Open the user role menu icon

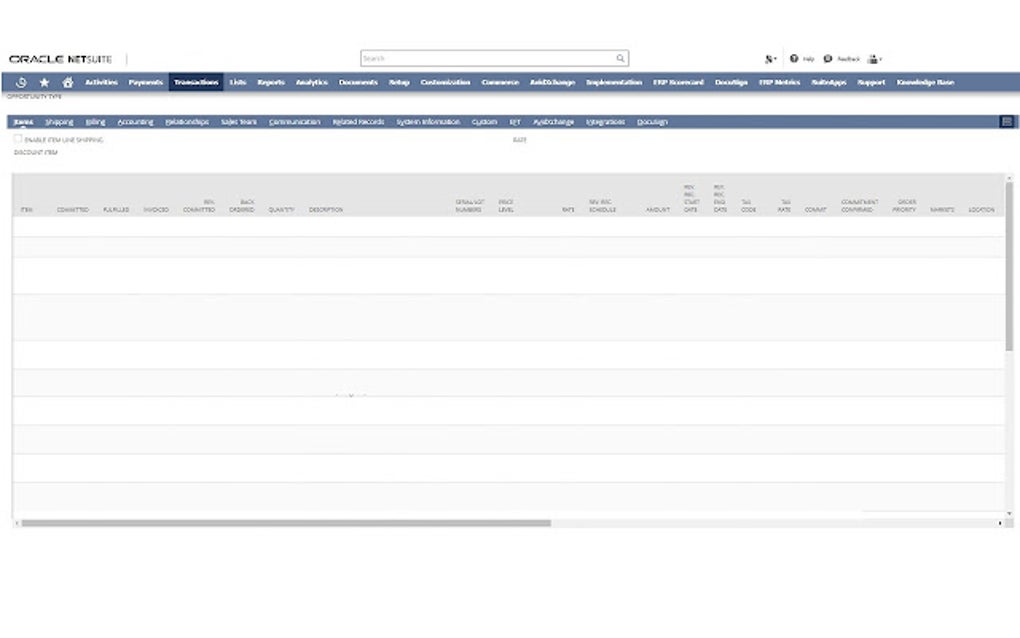875,59
